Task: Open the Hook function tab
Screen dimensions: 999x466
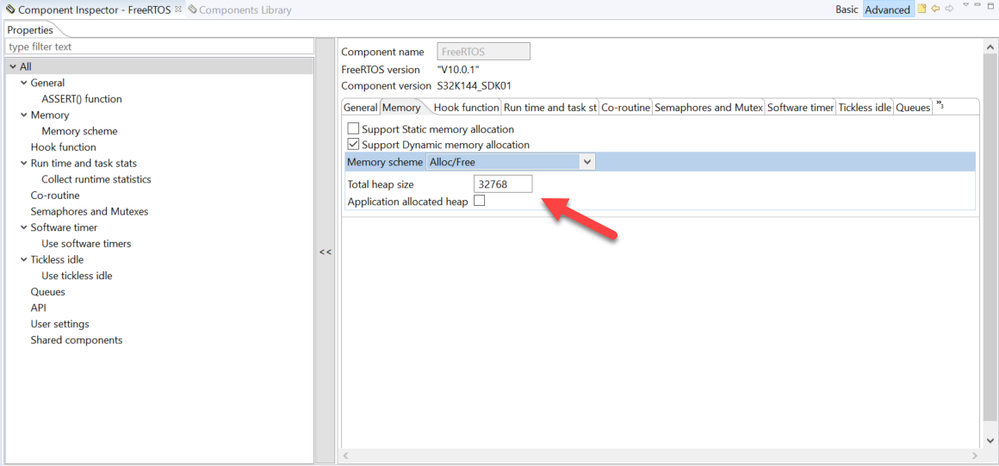Action: click(x=466, y=108)
